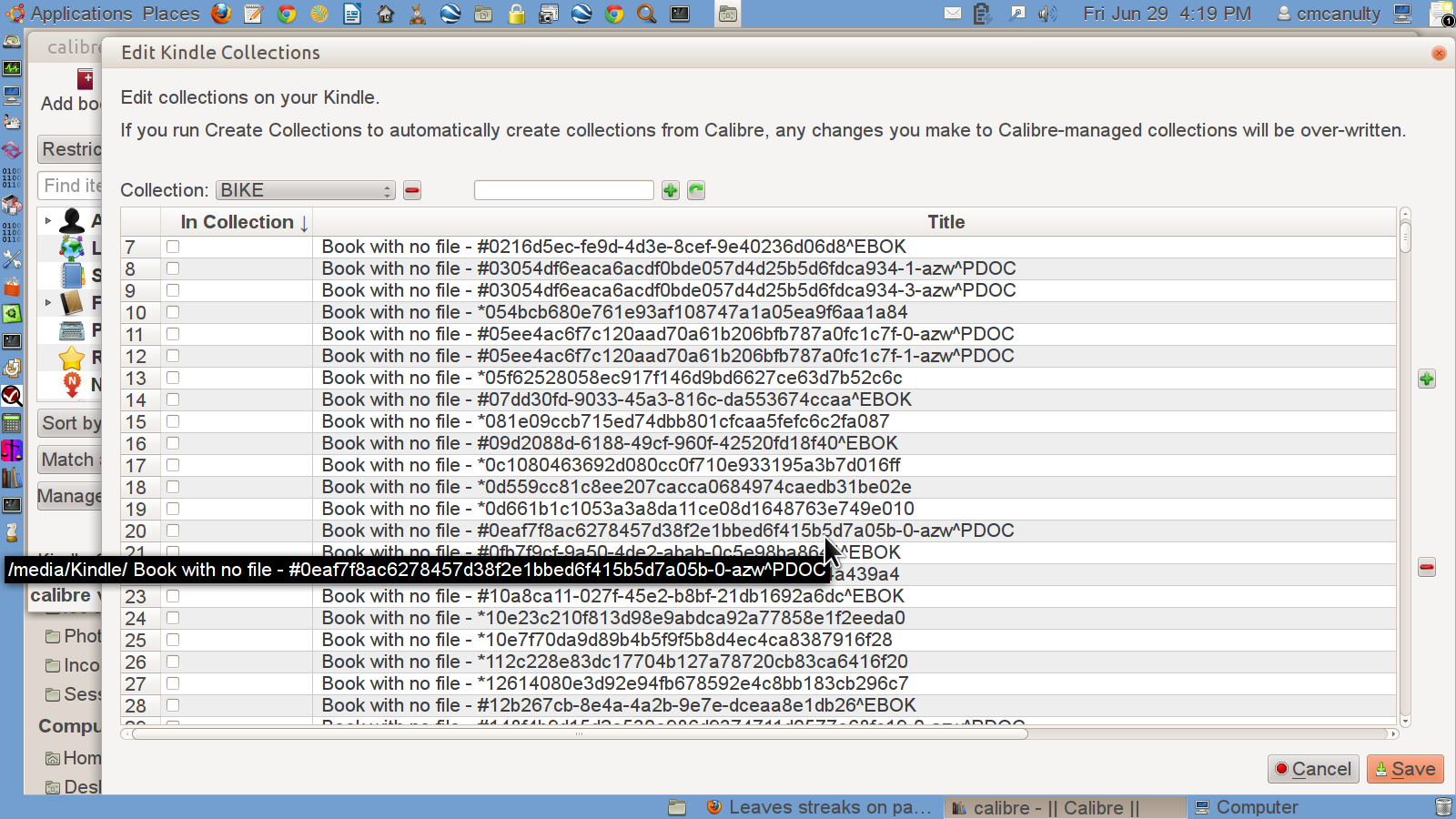Click the Find item field in calibre
1456x819 pixels.
click(70, 186)
